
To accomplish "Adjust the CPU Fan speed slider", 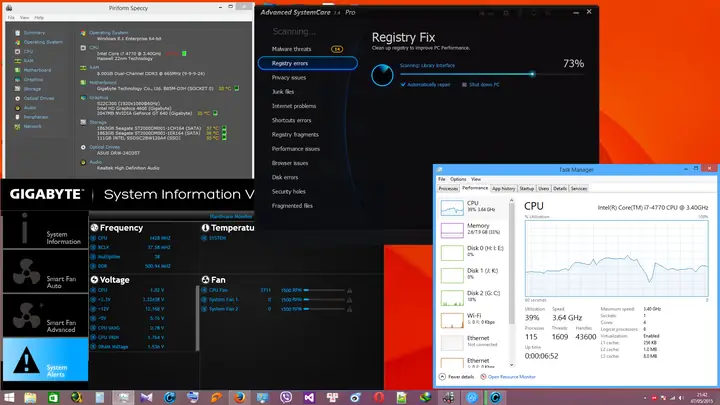I will click(x=324, y=290).
